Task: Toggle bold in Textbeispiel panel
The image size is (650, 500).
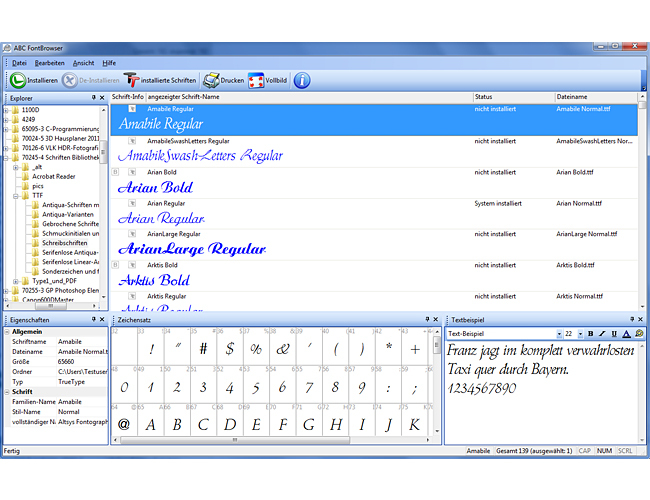Action: click(590, 333)
